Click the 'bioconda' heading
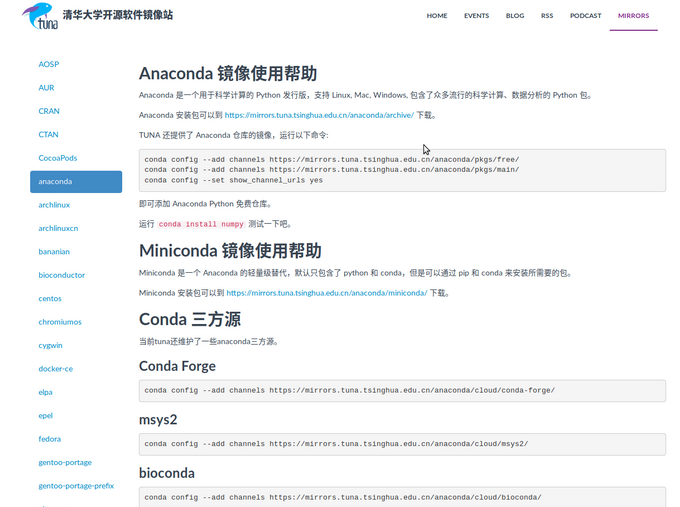The width and height of the screenshot is (680, 507). coord(167,473)
